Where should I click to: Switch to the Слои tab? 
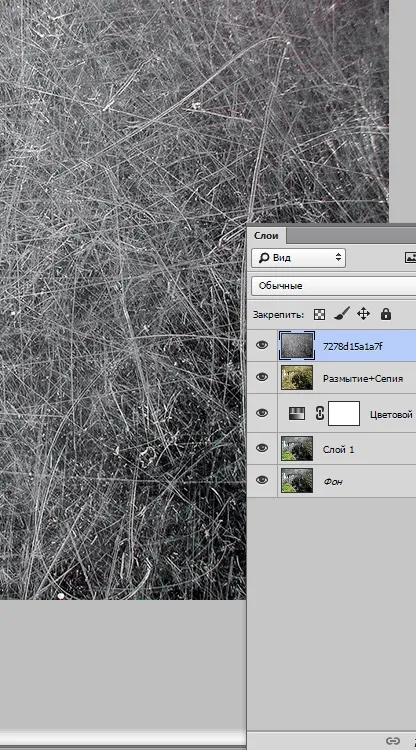coord(266,235)
